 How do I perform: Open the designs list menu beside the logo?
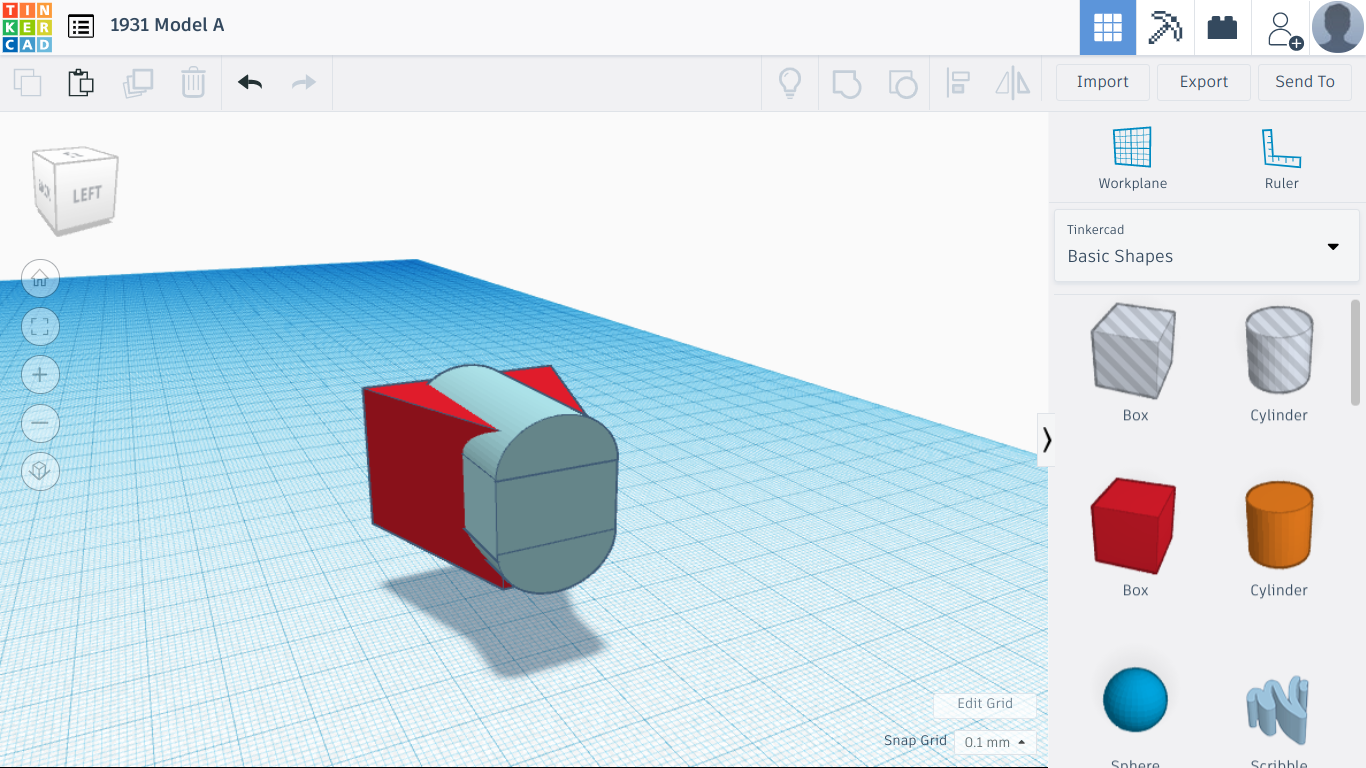[80, 27]
